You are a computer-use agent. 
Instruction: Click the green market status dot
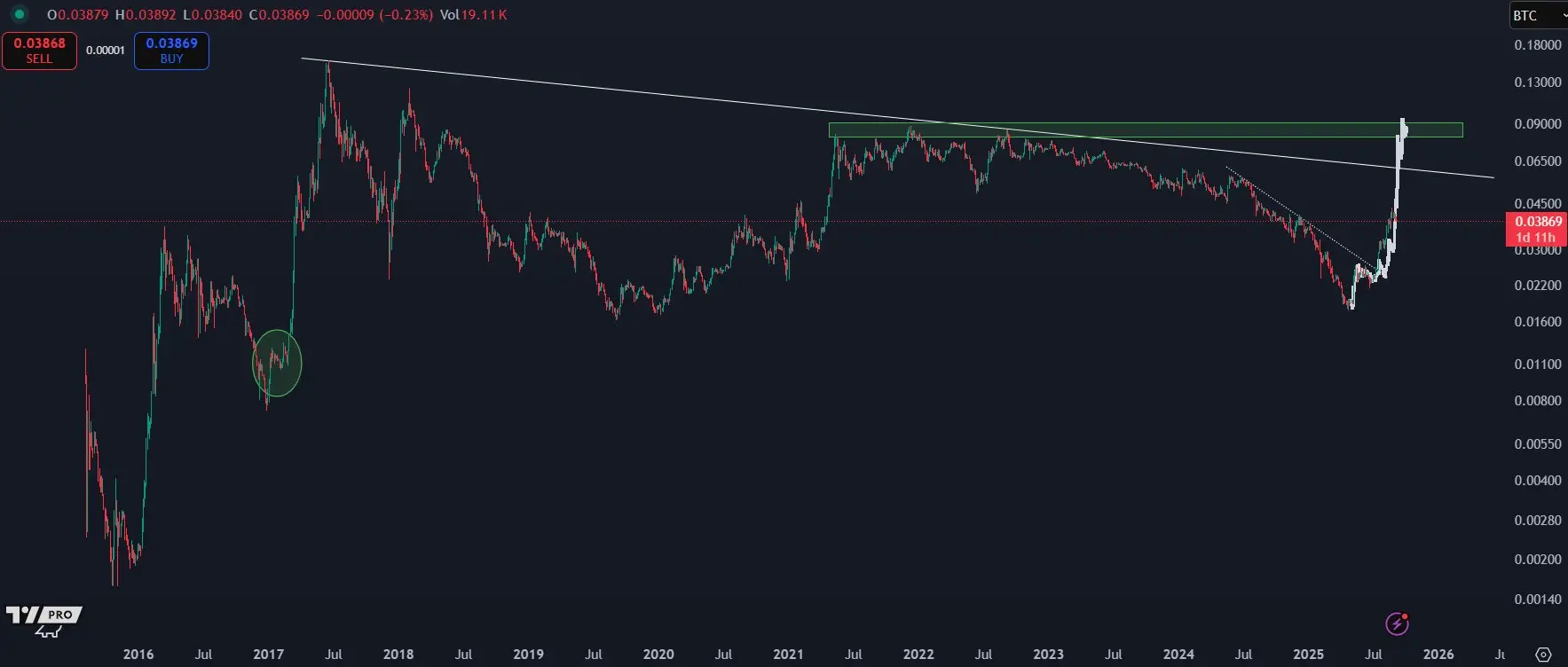pos(19,15)
